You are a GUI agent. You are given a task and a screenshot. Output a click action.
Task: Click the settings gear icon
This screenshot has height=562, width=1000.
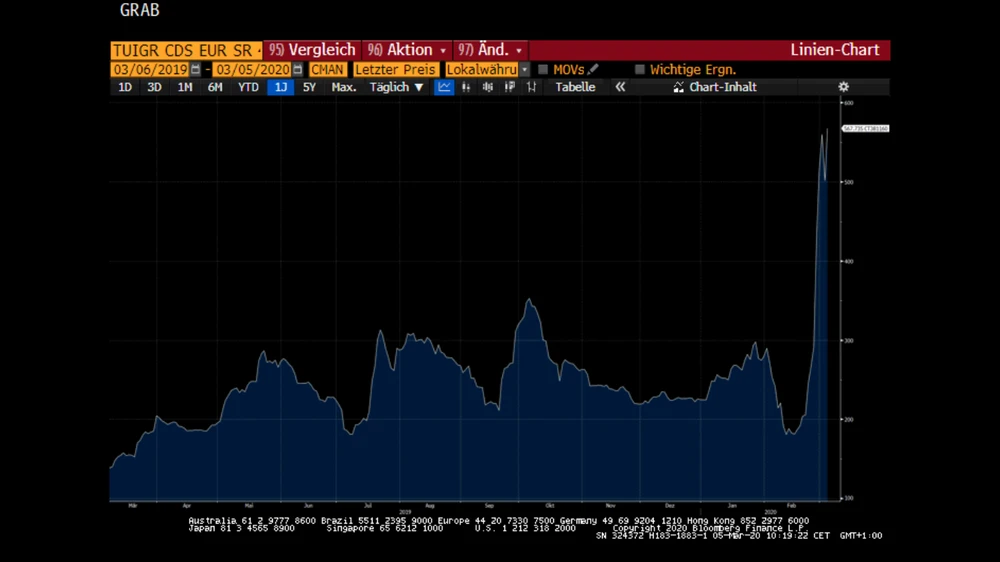[843, 87]
